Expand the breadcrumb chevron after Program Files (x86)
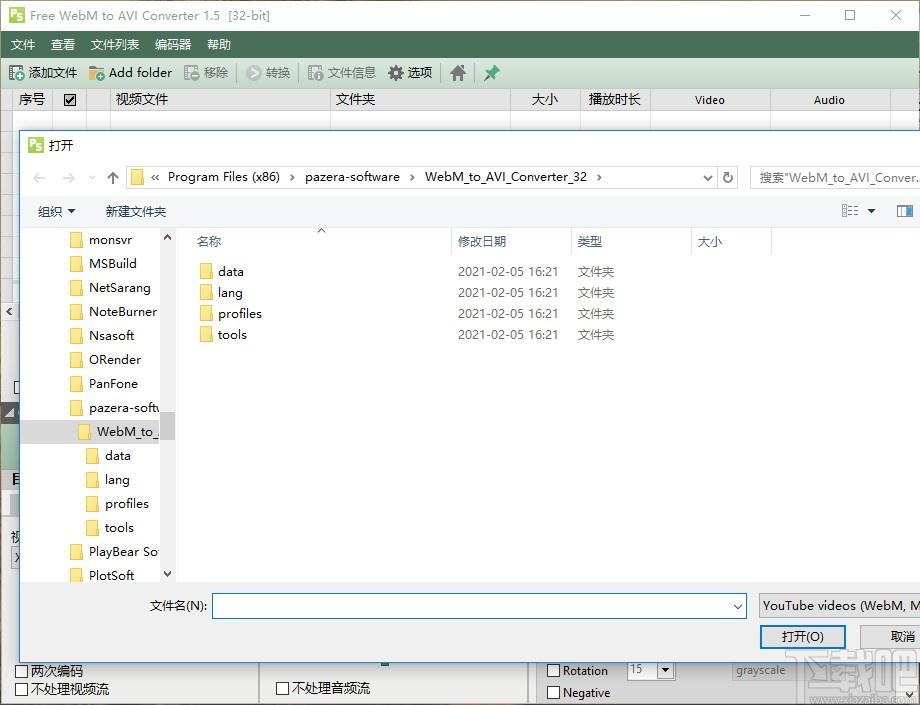The width and height of the screenshot is (920, 705). coord(292,177)
